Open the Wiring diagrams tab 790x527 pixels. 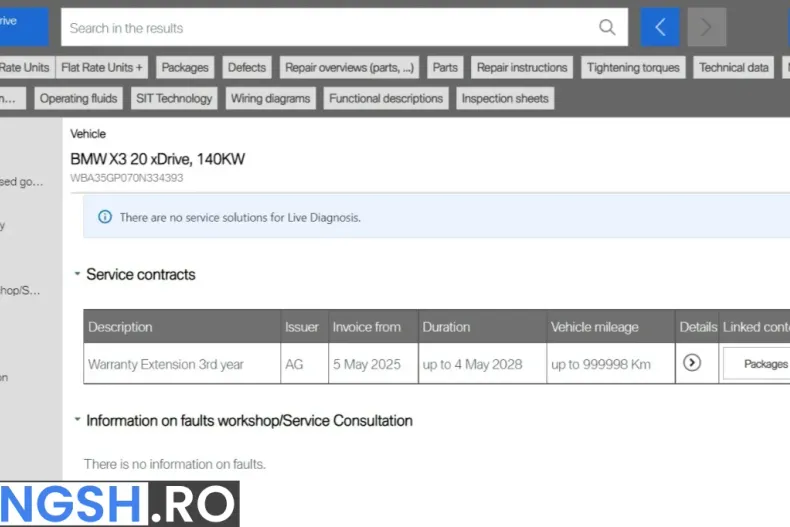tap(271, 98)
